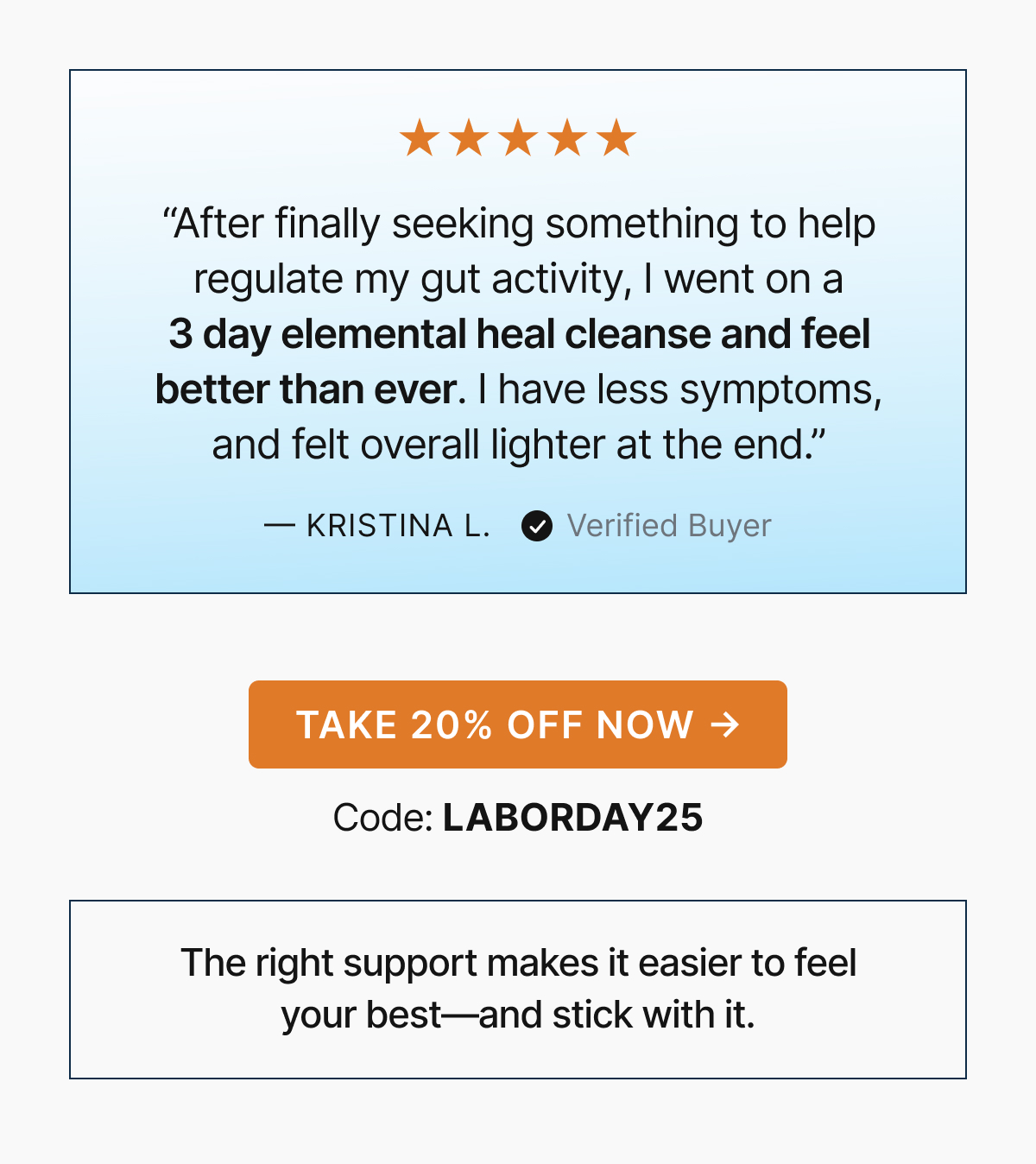Click the 'Code:' label text
The image size is (1036, 1164).
tap(383, 818)
